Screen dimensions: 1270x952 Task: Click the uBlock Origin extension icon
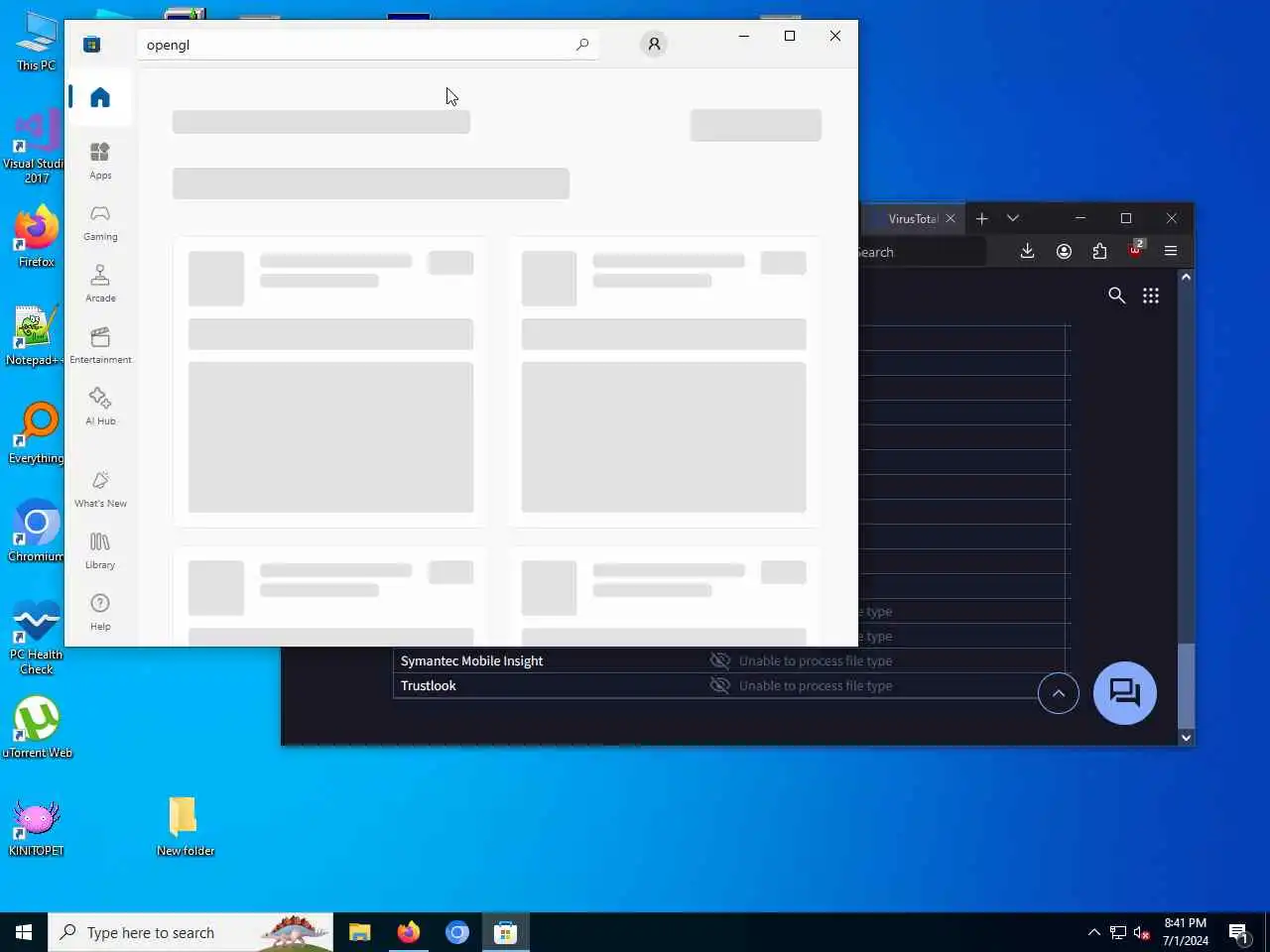click(x=1135, y=249)
